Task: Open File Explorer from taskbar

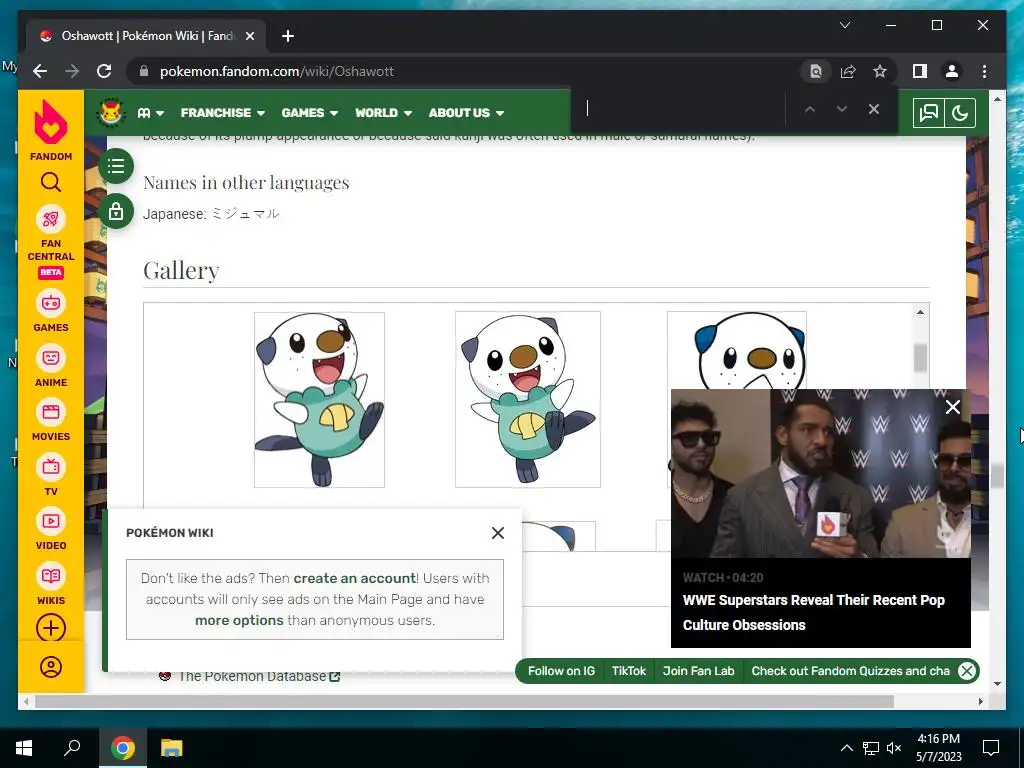Action: [172, 748]
